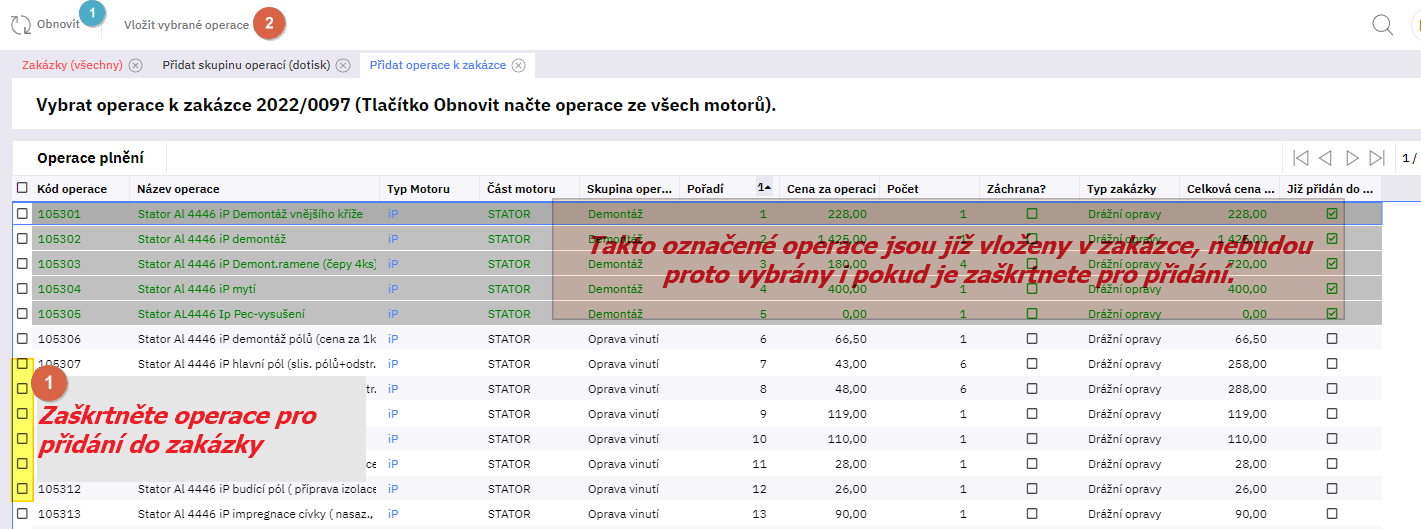Check the row checkbox for operation 105306
1421x529 pixels.
tap(22, 339)
